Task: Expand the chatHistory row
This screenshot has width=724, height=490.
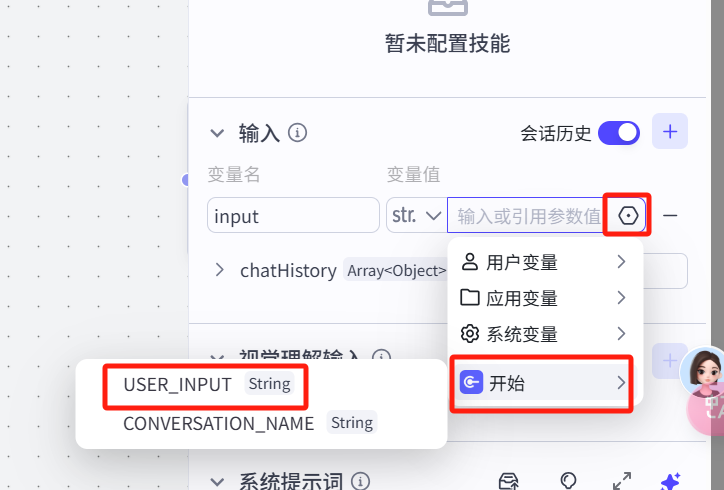Action: (x=220, y=270)
